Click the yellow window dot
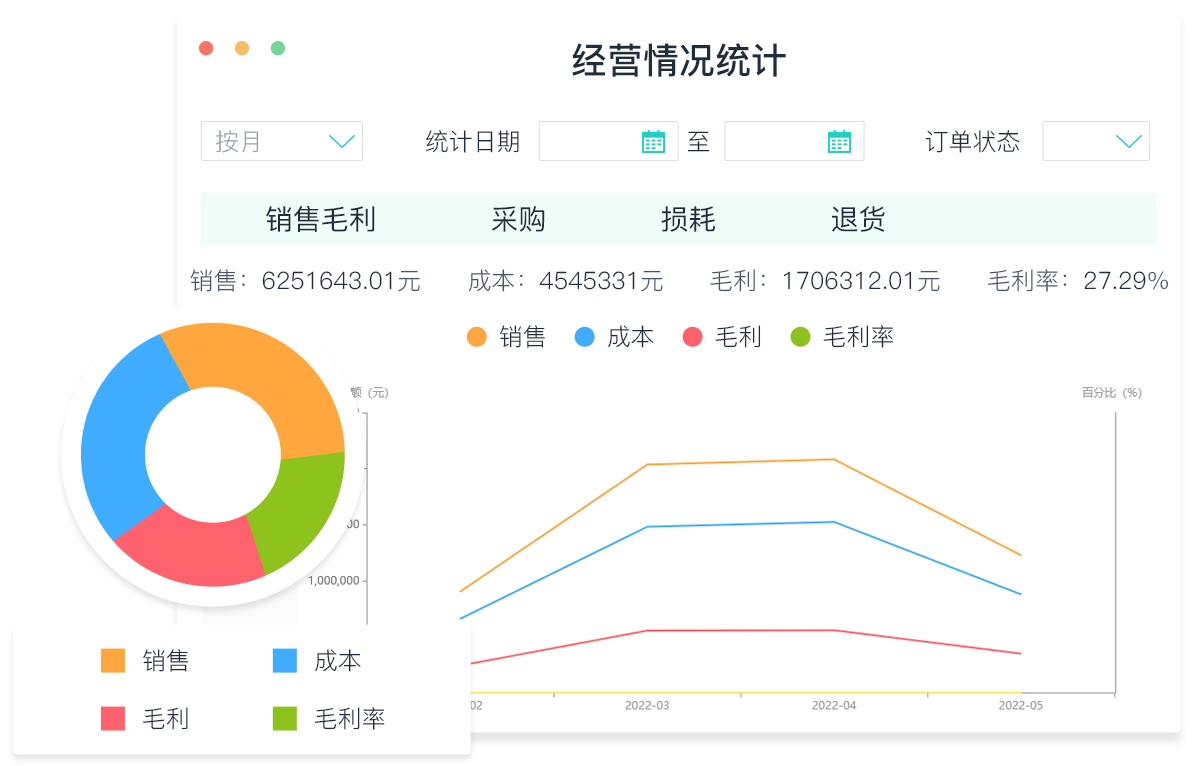The image size is (1194, 766). pos(242,48)
